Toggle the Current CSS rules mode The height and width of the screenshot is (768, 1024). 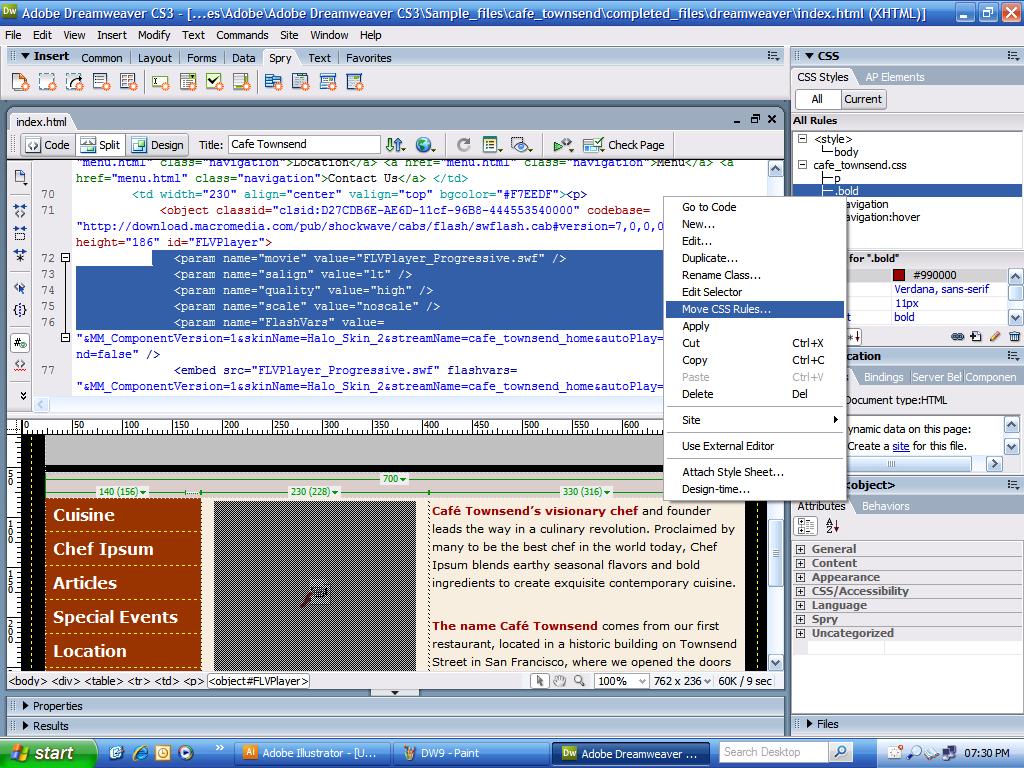[862, 99]
